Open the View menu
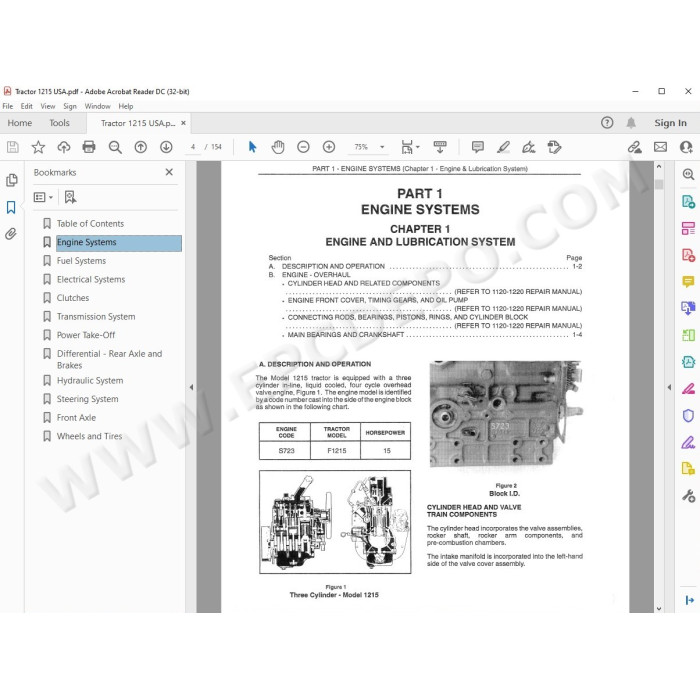The height and width of the screenshot is (700, 700). coord(48,106)
